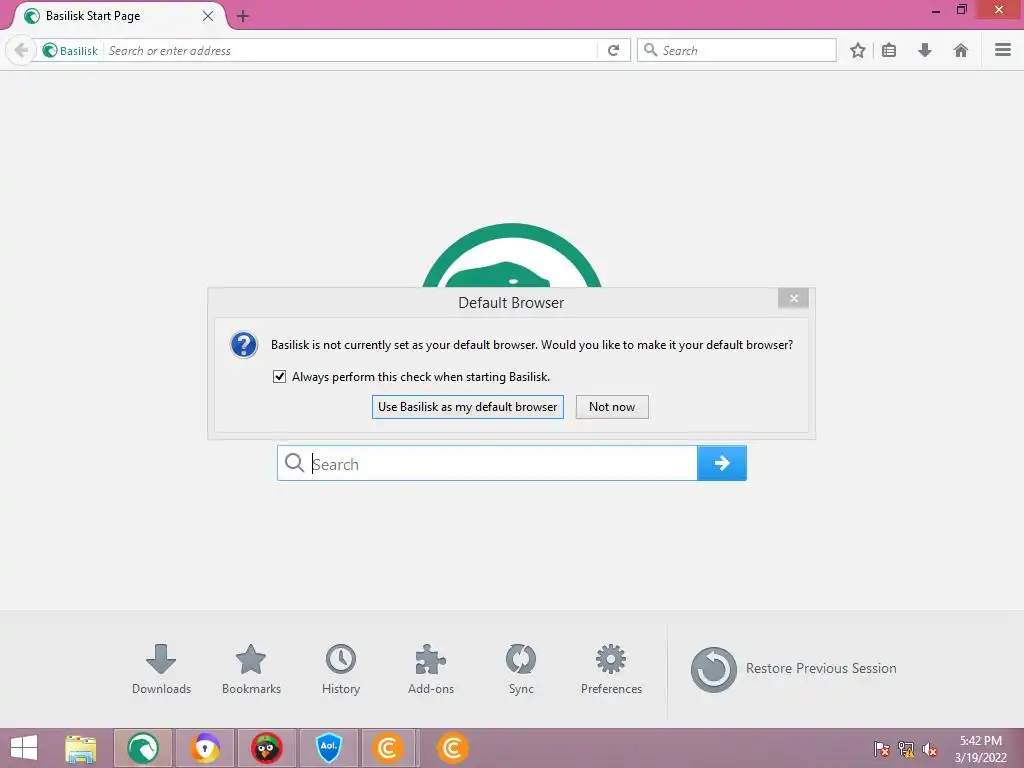Open Add-ons from start page
Screen dimensions: 1024x768
coord(431,669)
